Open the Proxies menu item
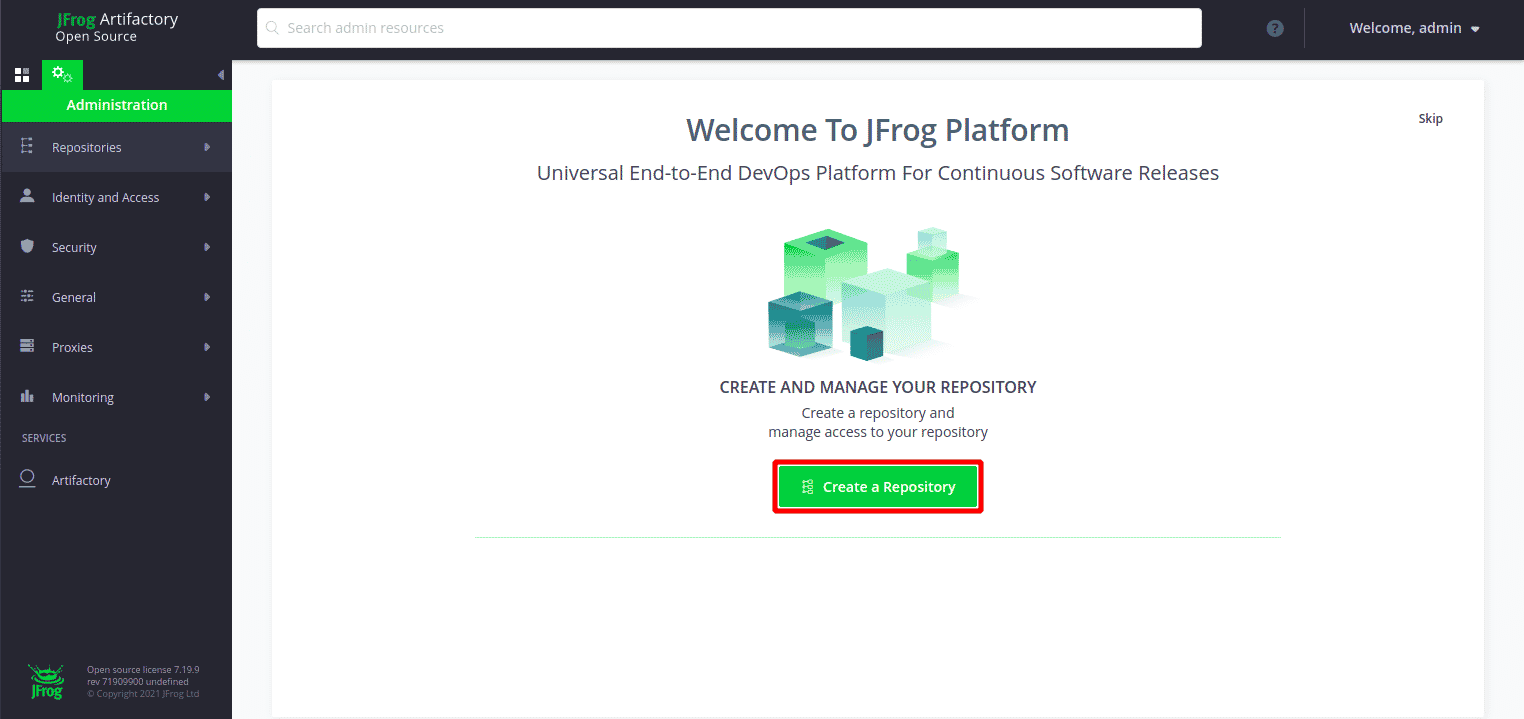This screenshot has width=1524, height=719. click(x=116, y=347)
